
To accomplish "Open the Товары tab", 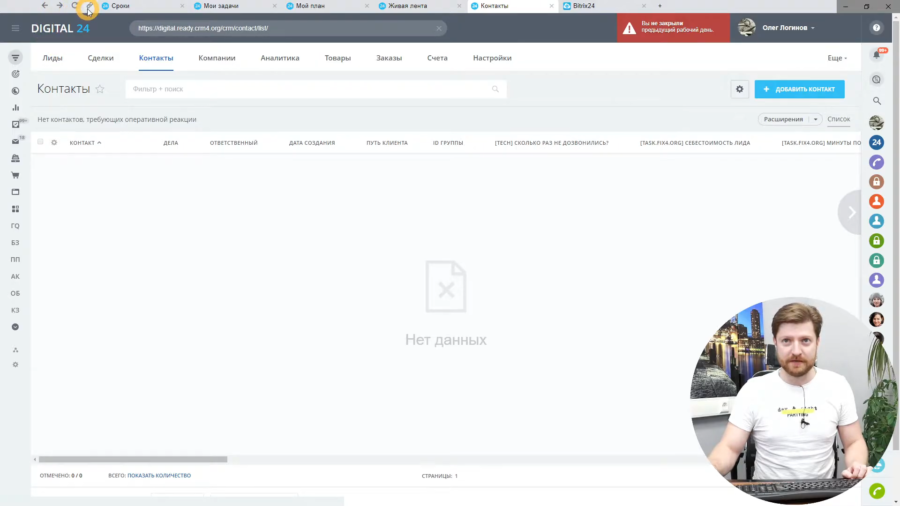I will click(x=338, y=58).
